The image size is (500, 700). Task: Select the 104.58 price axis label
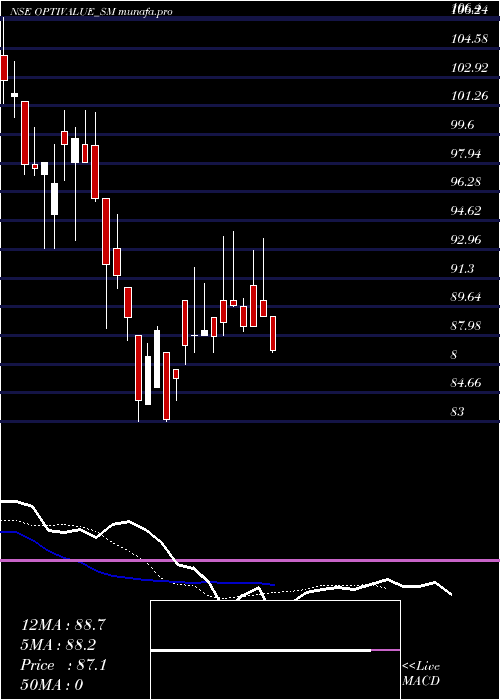pos(469,39)
